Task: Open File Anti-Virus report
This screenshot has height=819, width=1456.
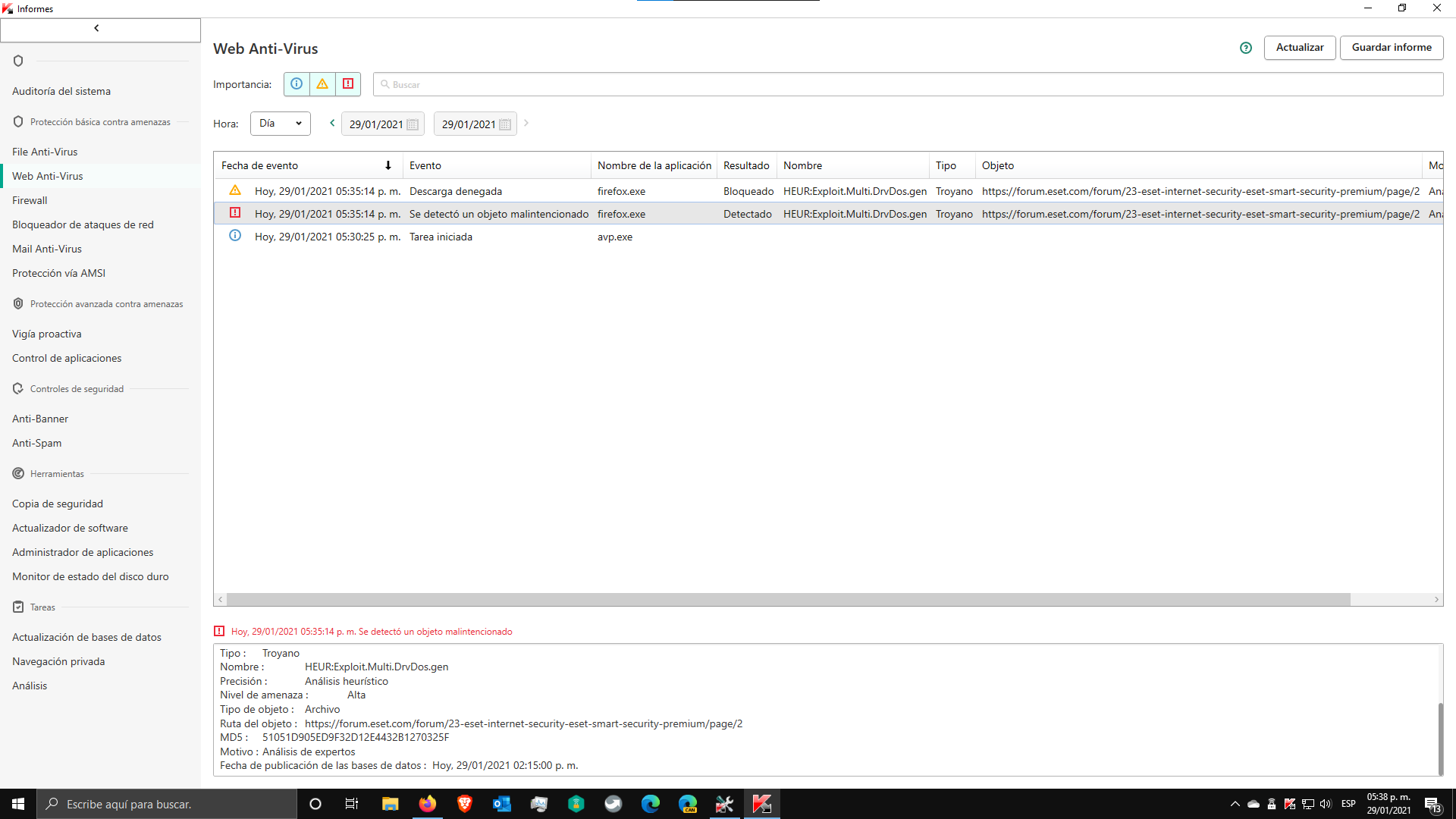Action: (x=45, y=152)
